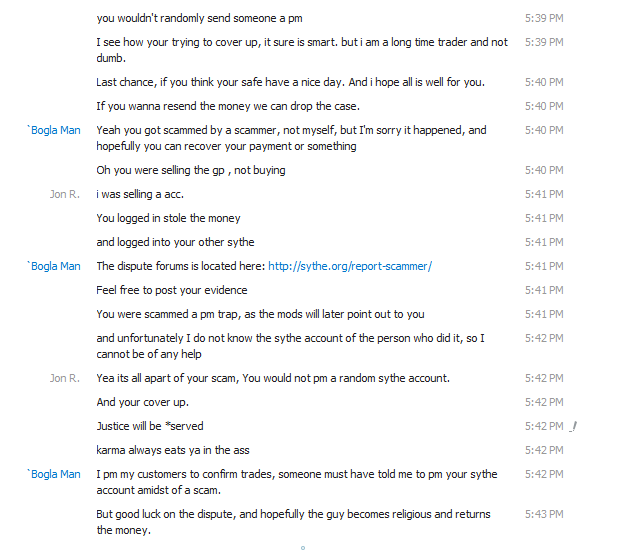Open the sythe.org report-scammer link

pyautogui.click(x=349, y=266)
